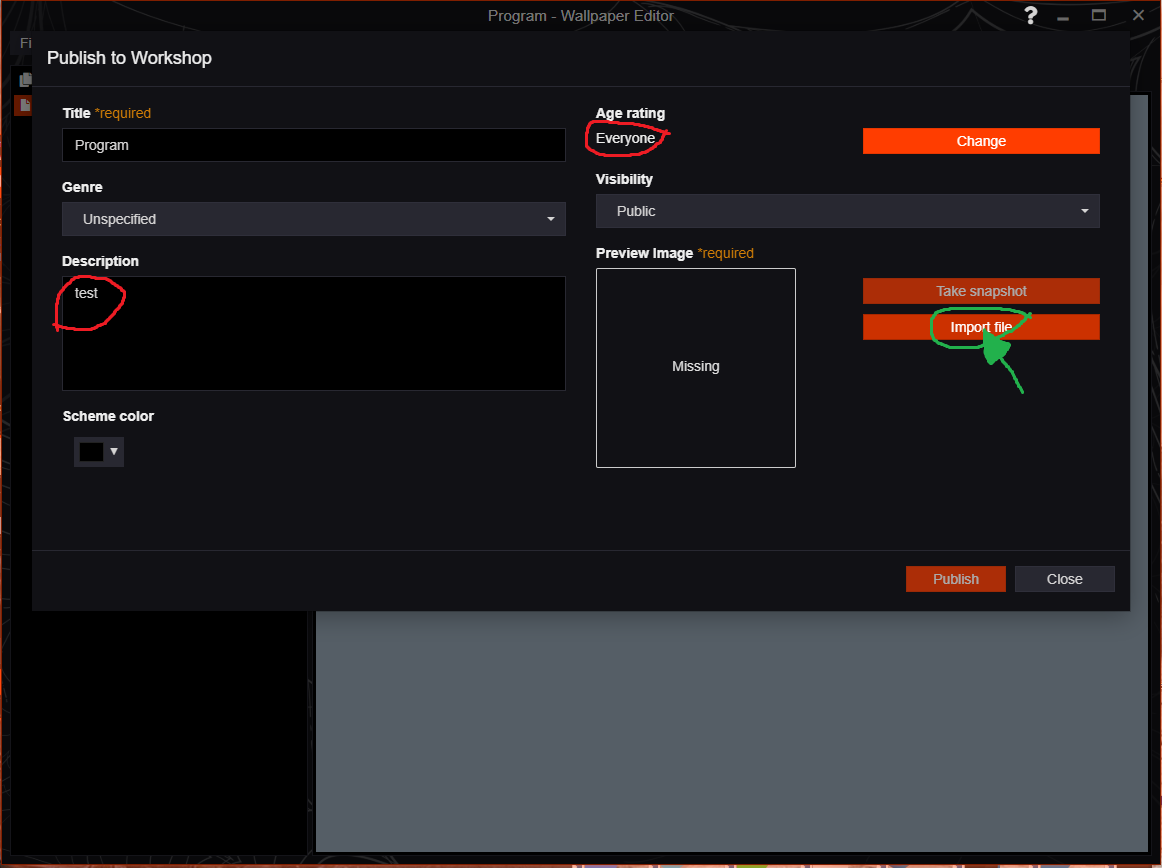
Task: Click the Title input field containing Program
Action: point(313,145)
